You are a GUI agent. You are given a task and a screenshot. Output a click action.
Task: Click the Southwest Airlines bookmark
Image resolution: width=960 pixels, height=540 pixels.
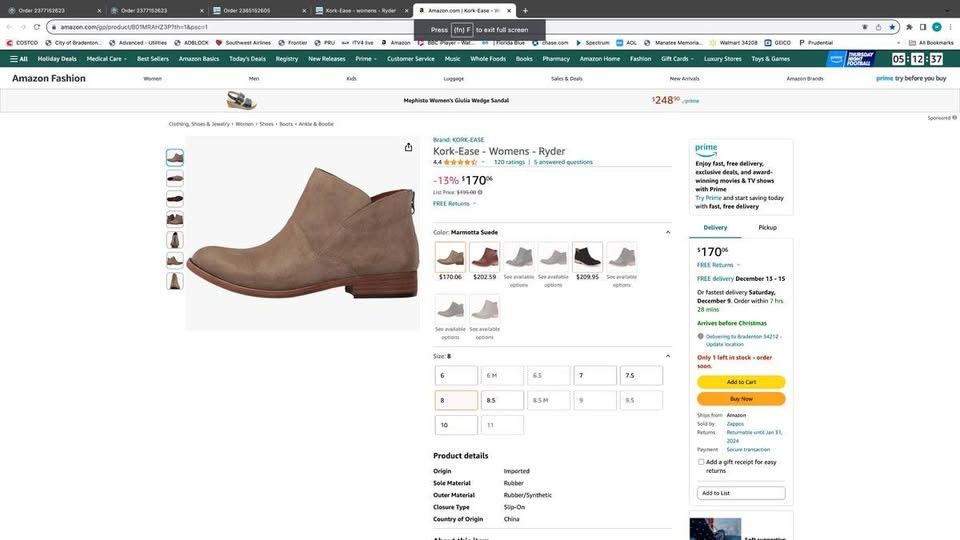pos(243,43)
